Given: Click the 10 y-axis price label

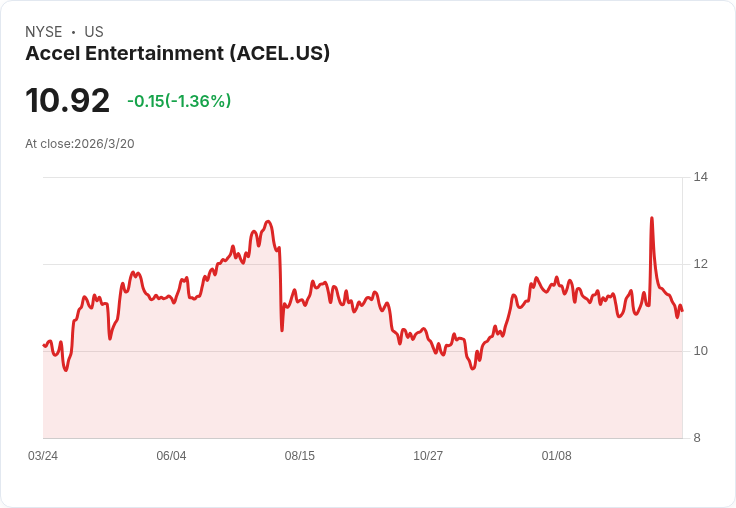Looking at the screenshot, I should 701,351.
